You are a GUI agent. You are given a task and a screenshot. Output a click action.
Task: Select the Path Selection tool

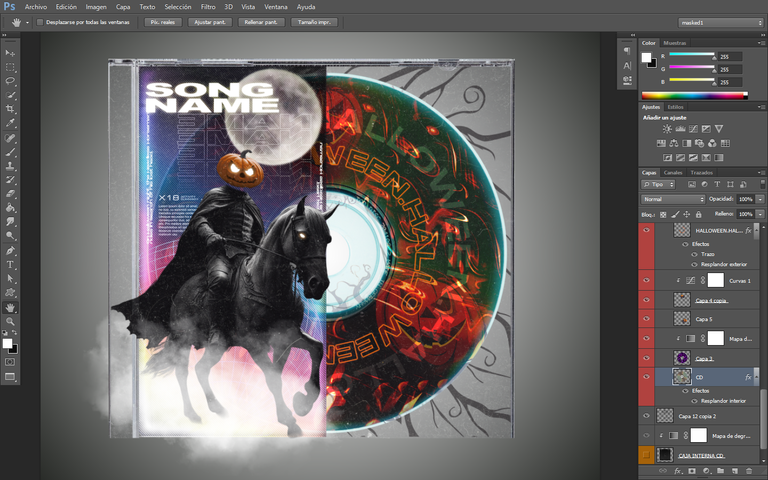click(x=10, y=279)
